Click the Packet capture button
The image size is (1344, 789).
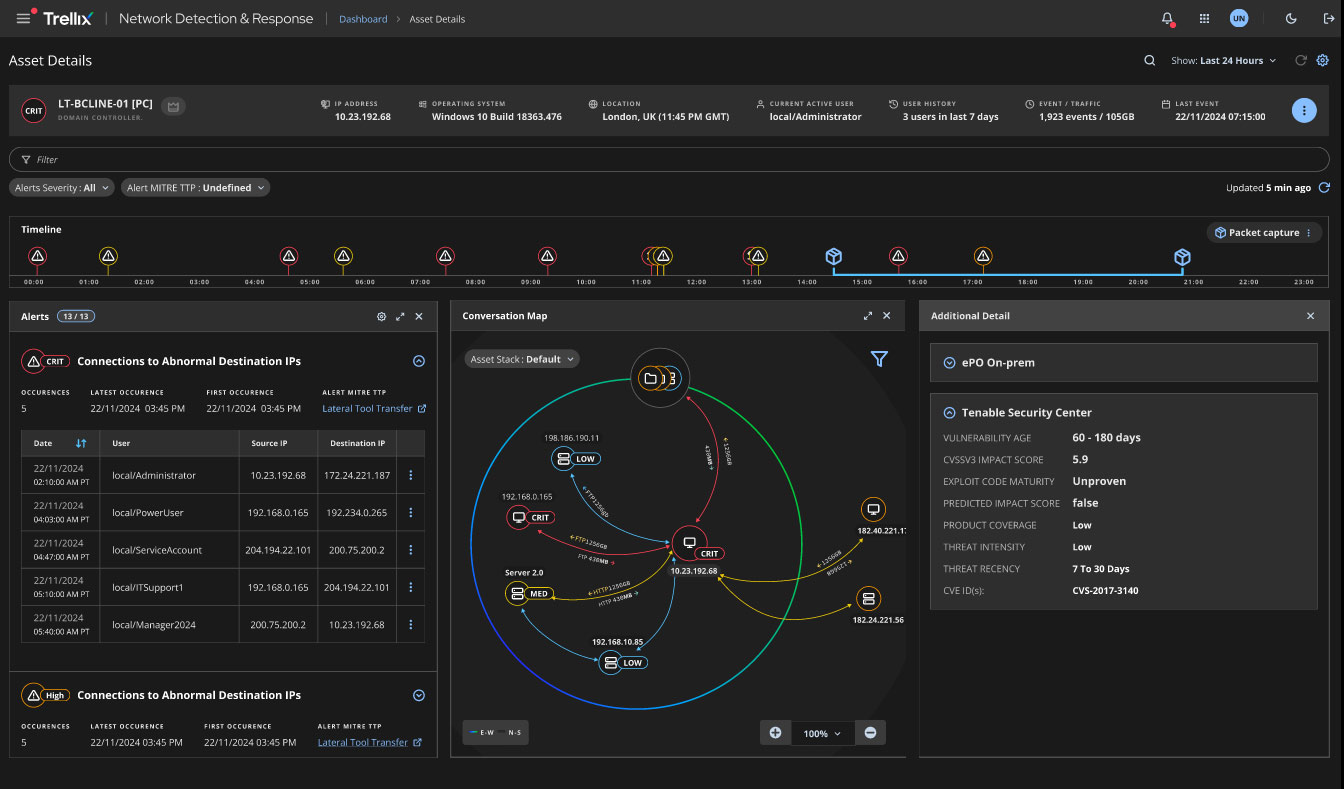tap(1263, 233)
